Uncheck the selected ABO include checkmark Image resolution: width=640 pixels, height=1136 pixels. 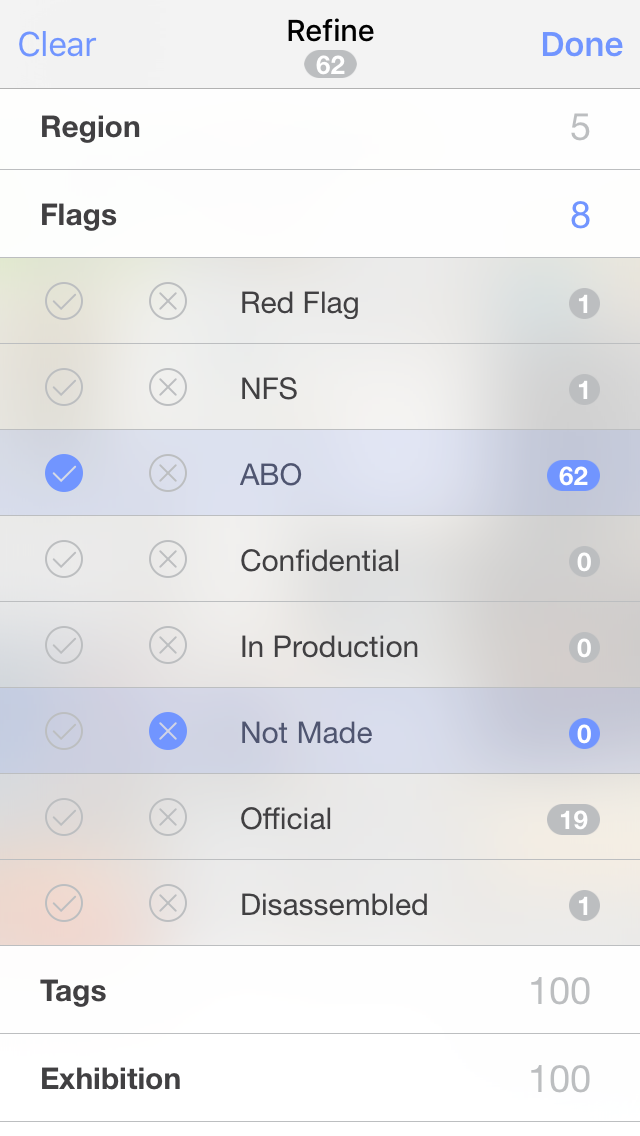point(64,474)
